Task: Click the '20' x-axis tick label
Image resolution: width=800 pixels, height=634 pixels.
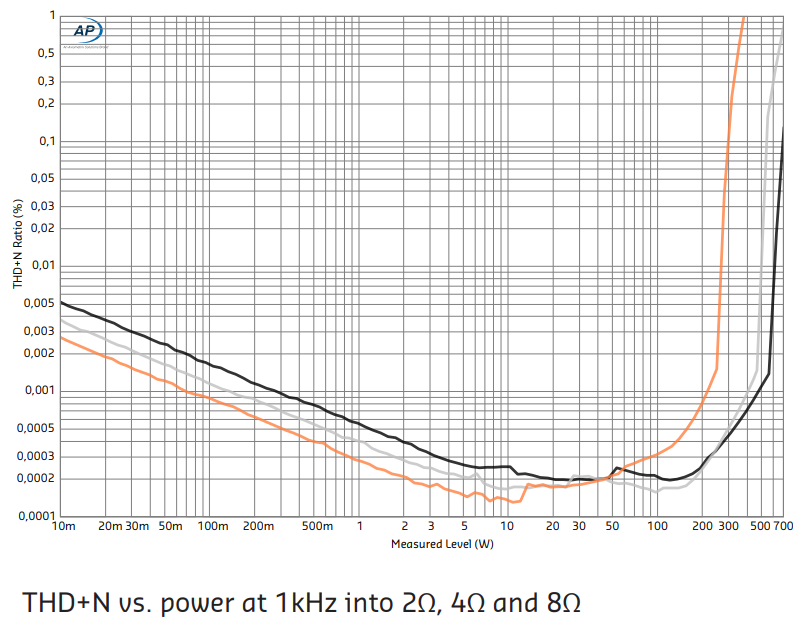Action: point(553,526)
